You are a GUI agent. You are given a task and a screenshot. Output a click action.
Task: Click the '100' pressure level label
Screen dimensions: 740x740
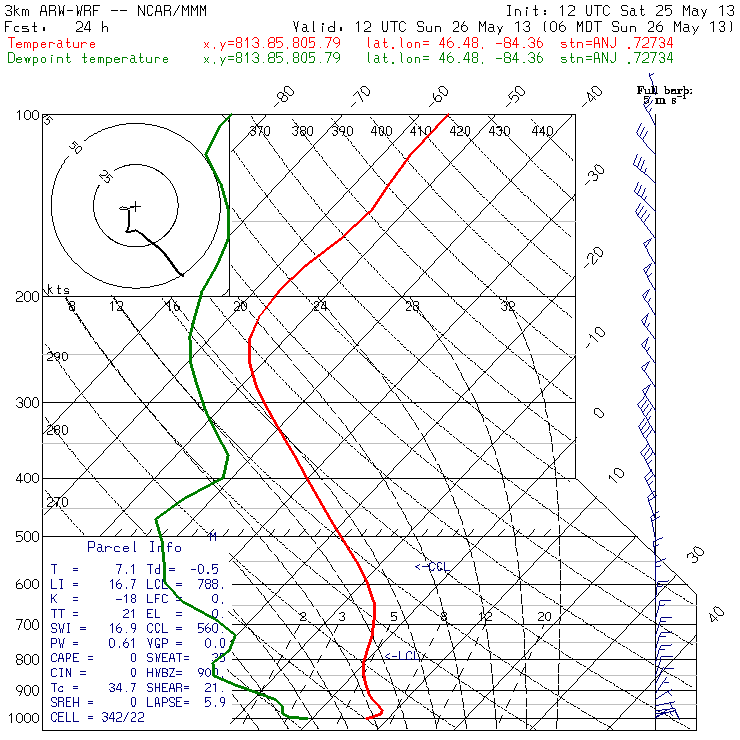(27, 115)
